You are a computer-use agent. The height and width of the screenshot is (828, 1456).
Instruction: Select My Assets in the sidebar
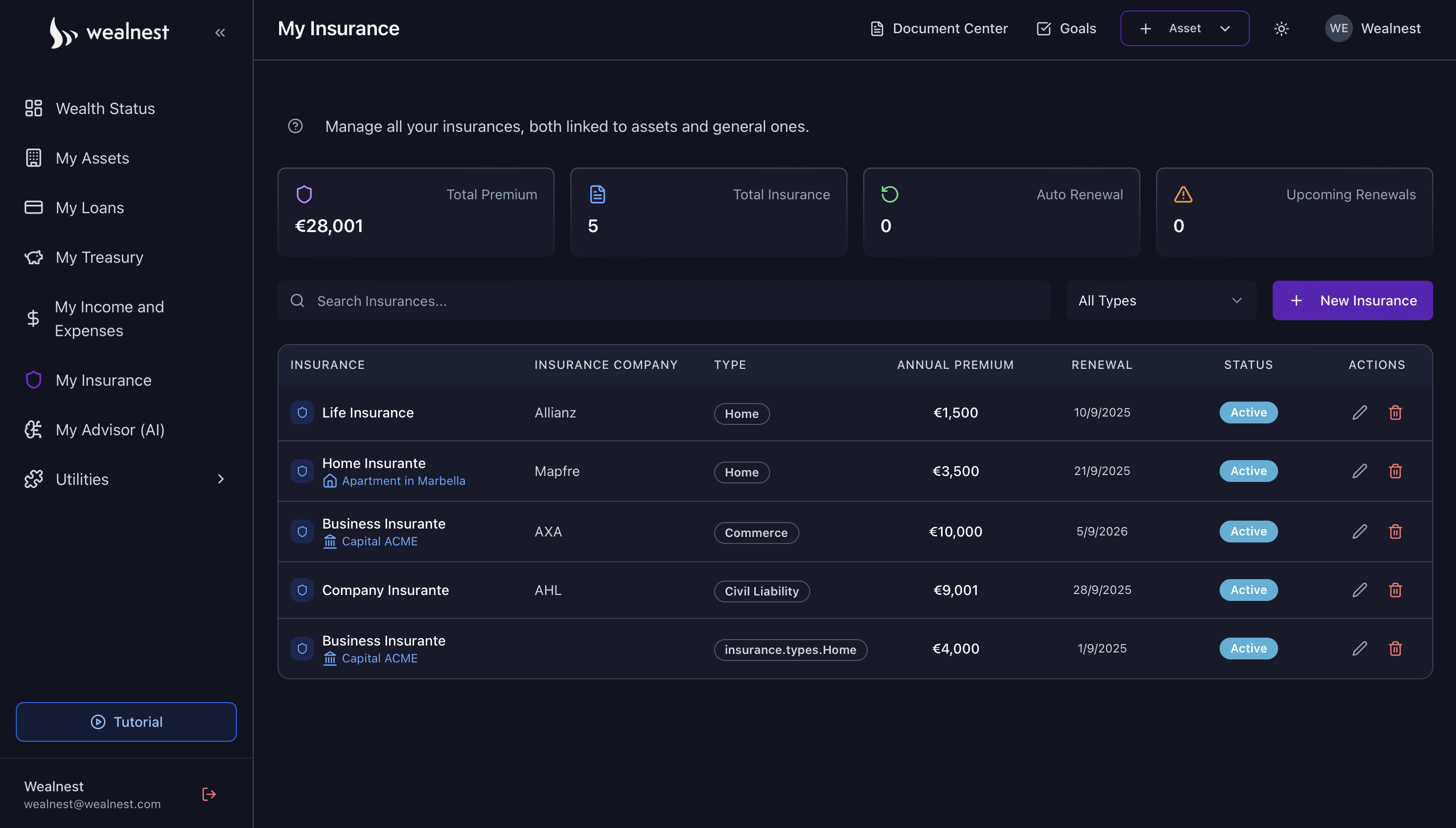pyautogui.click(x=92, y=158)
